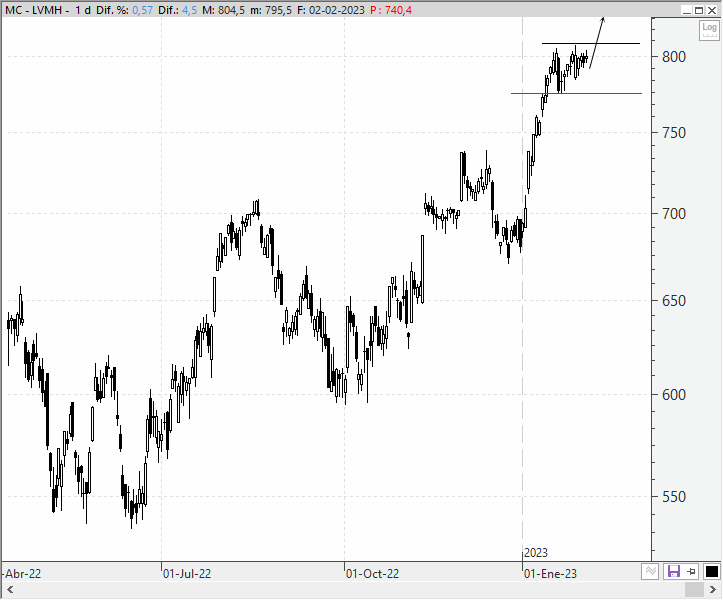Click the 650 price axis label

point(674,301)
